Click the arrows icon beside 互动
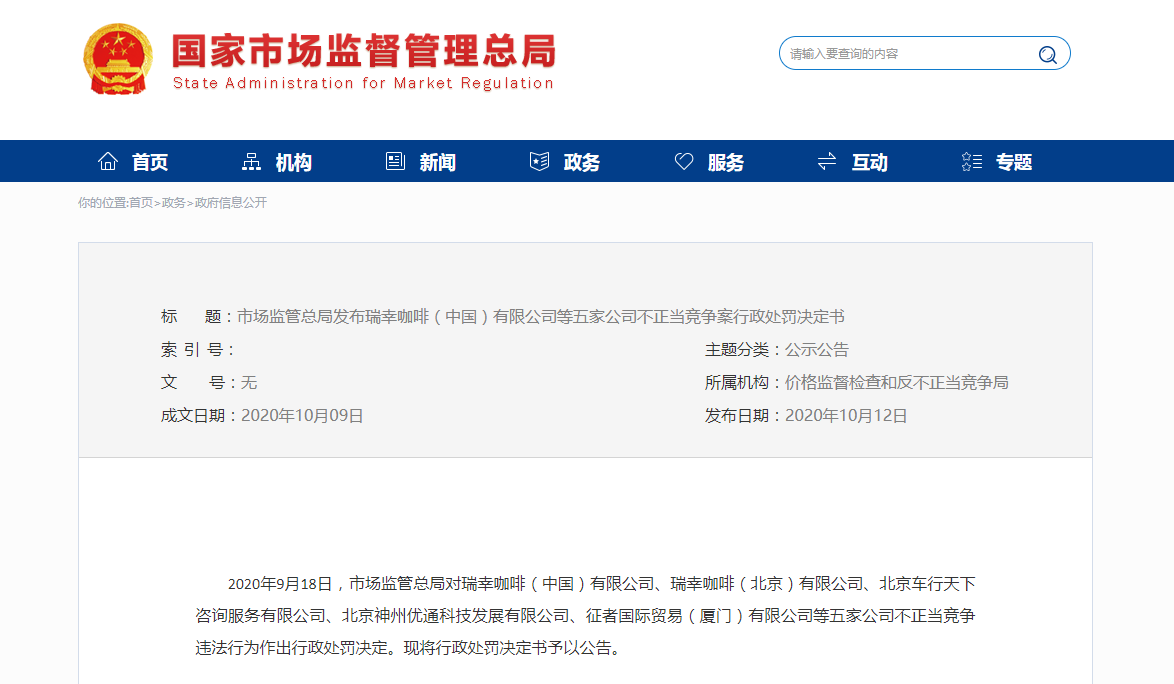Image resolution: width=1174 pixels, height=684 pixels. click(x=826, y=160)
